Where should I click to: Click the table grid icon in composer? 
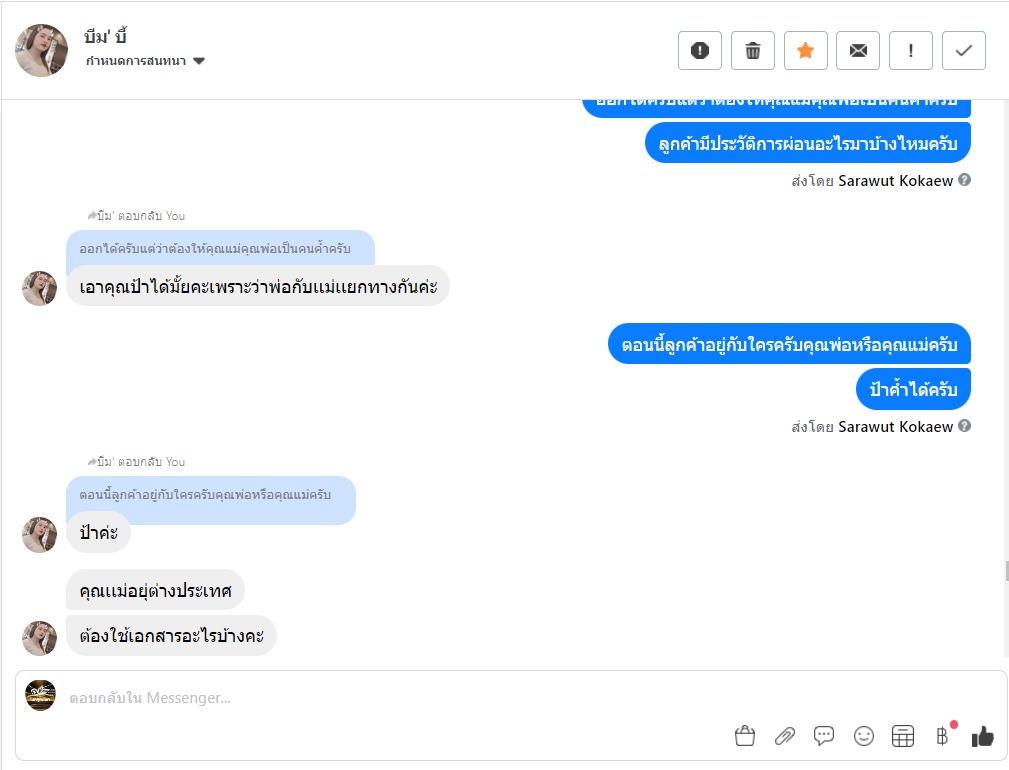click(903, 737)
